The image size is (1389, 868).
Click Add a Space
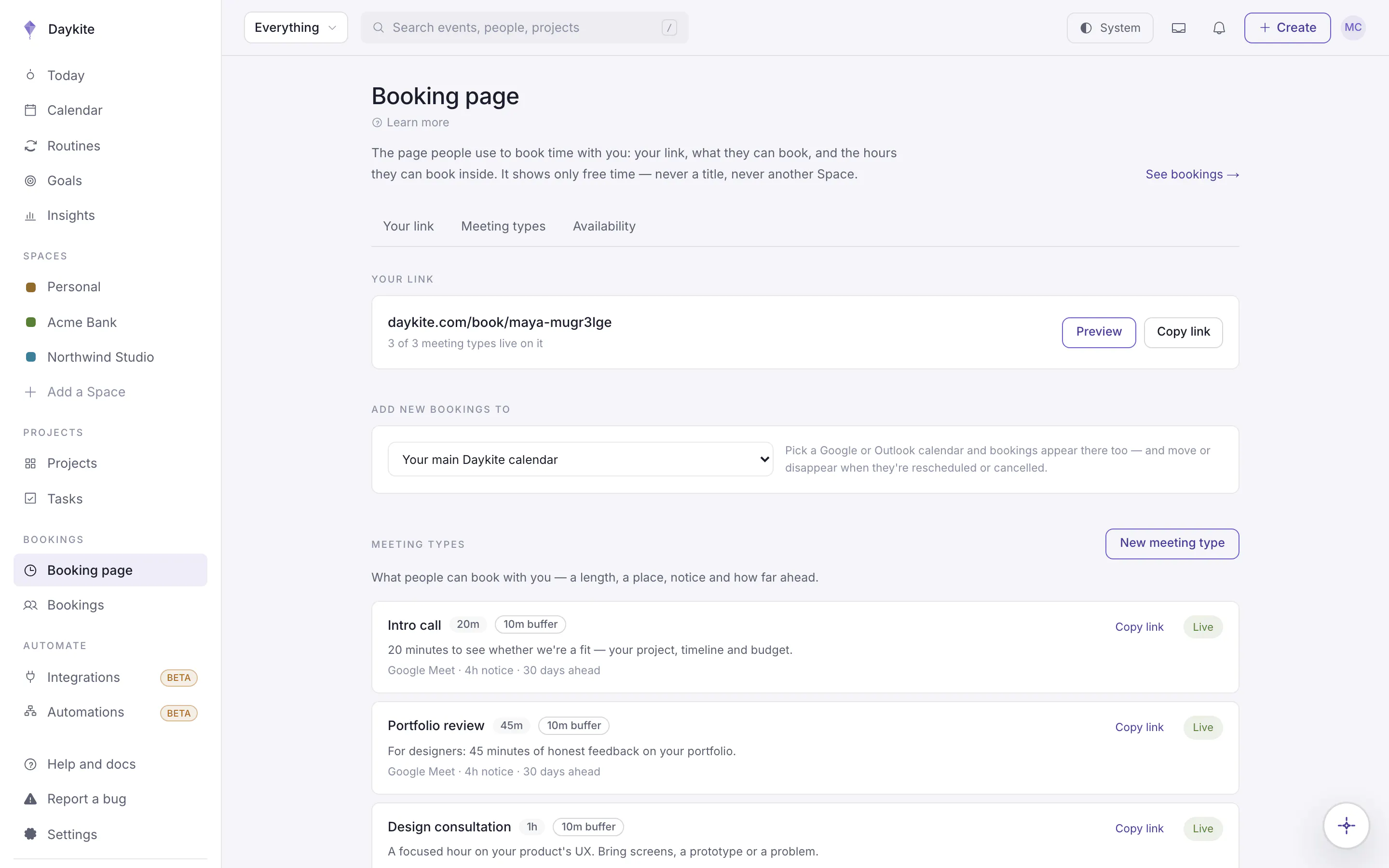tap(110, 392)
